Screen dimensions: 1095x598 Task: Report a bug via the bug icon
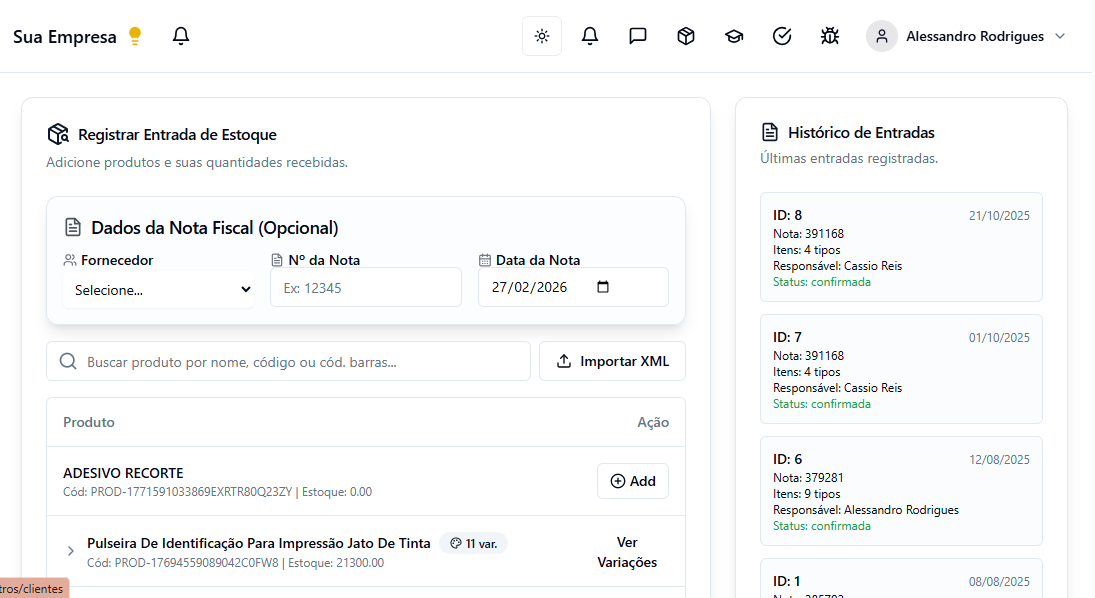click(x=830, y=35)
